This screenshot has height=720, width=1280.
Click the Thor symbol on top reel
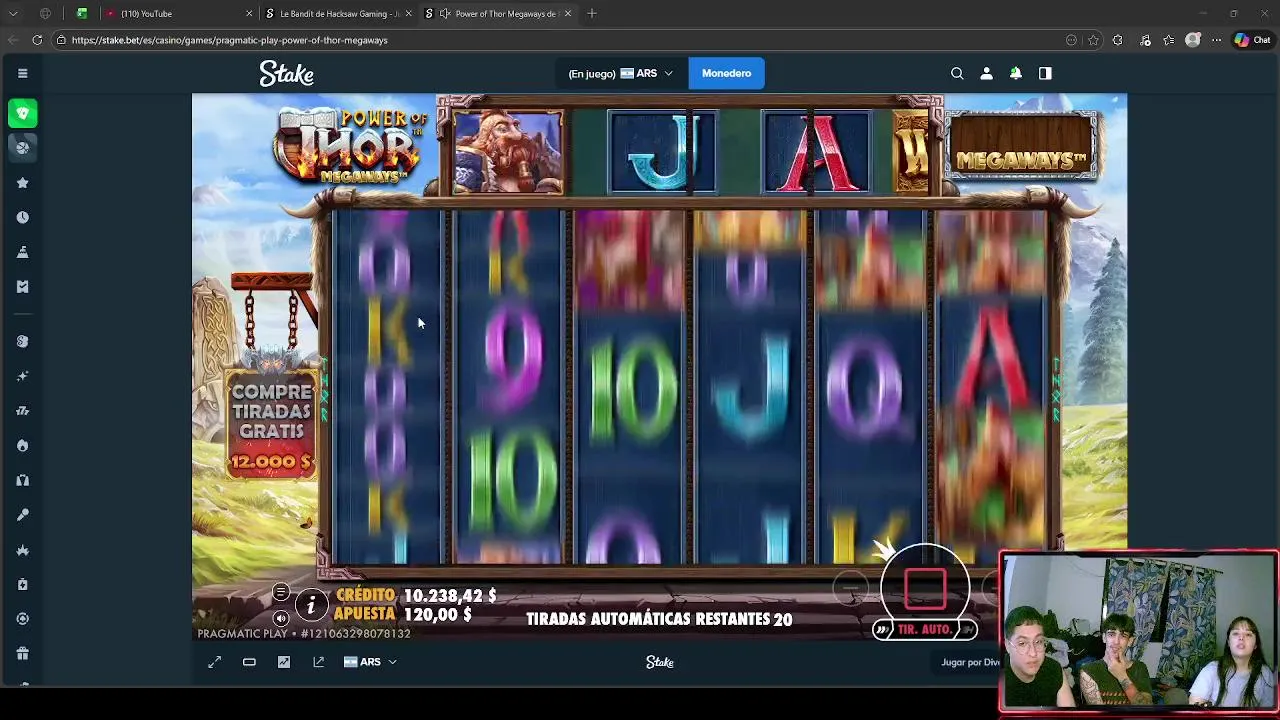[x=508, y=153]
